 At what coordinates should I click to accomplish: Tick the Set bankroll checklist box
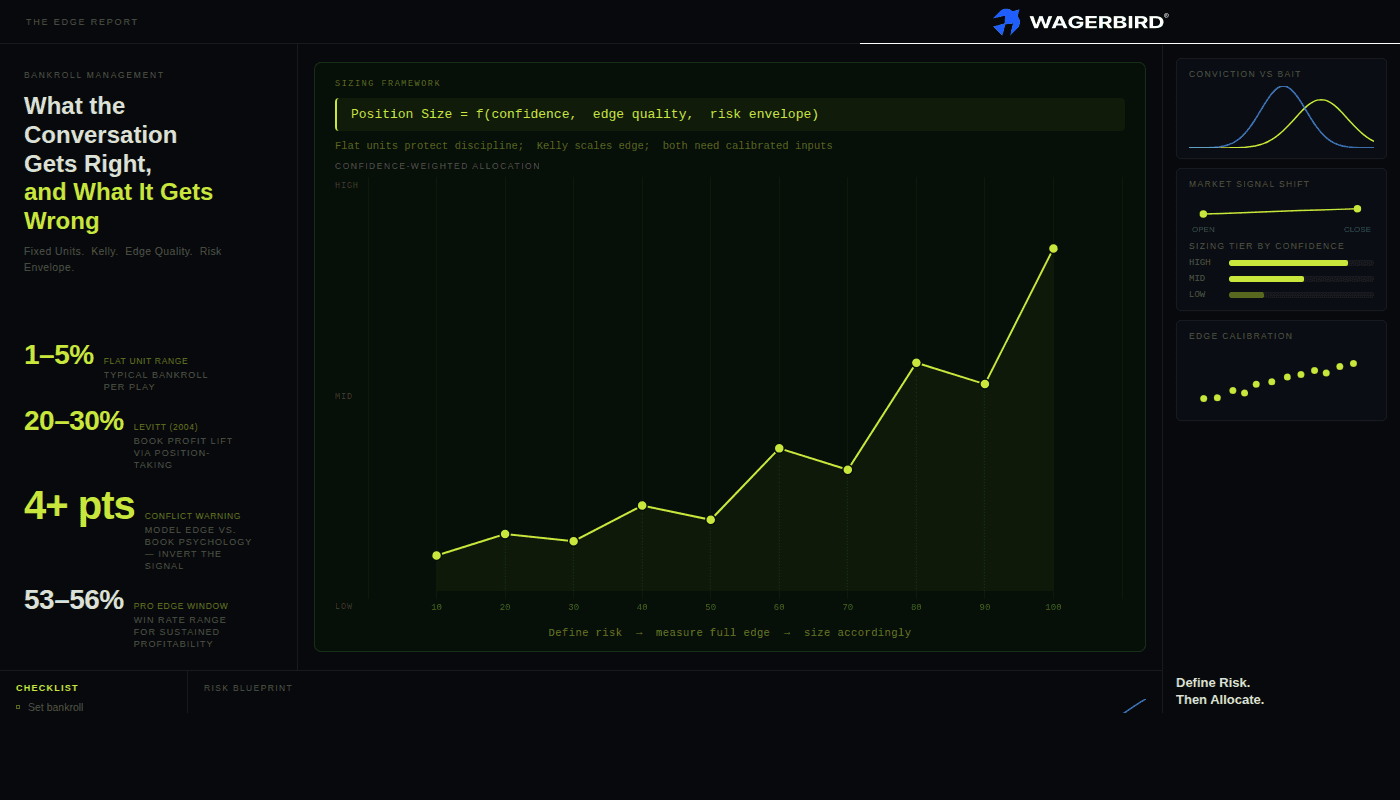pyautogui.click(x=18, y=707)
